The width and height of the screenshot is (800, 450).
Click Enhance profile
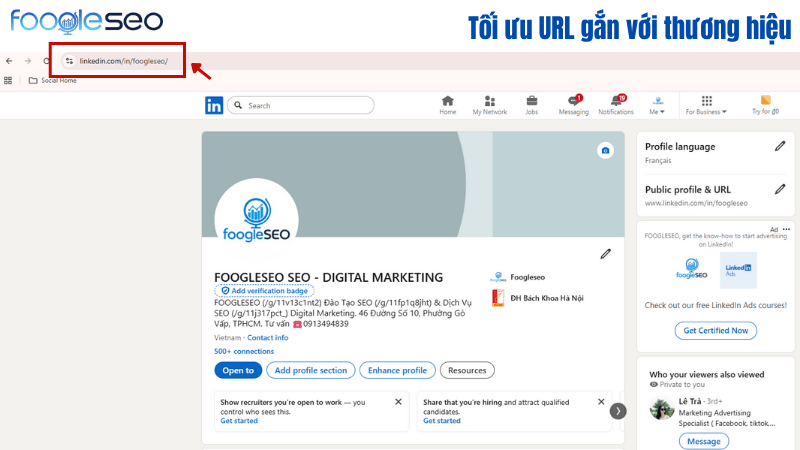tap(397, 370)
